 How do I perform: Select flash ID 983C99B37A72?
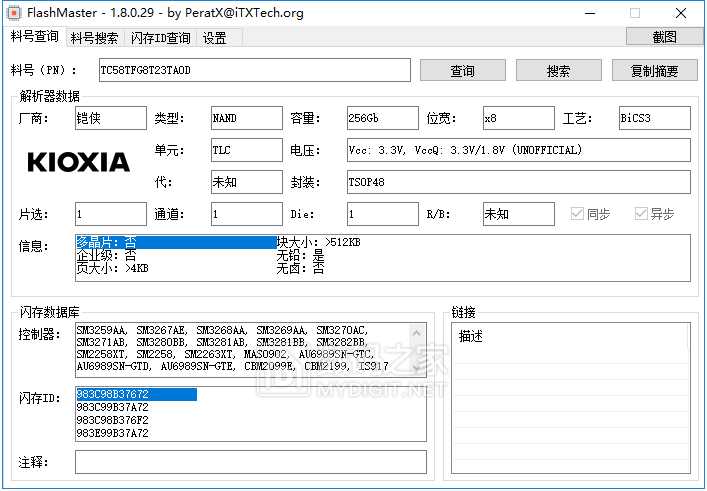tap(113, 407)
